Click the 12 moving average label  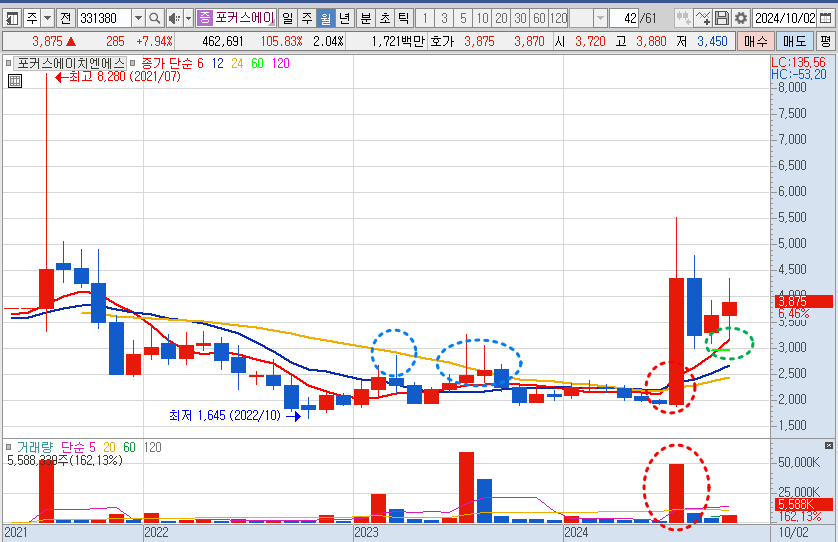[x=218, y=64]
